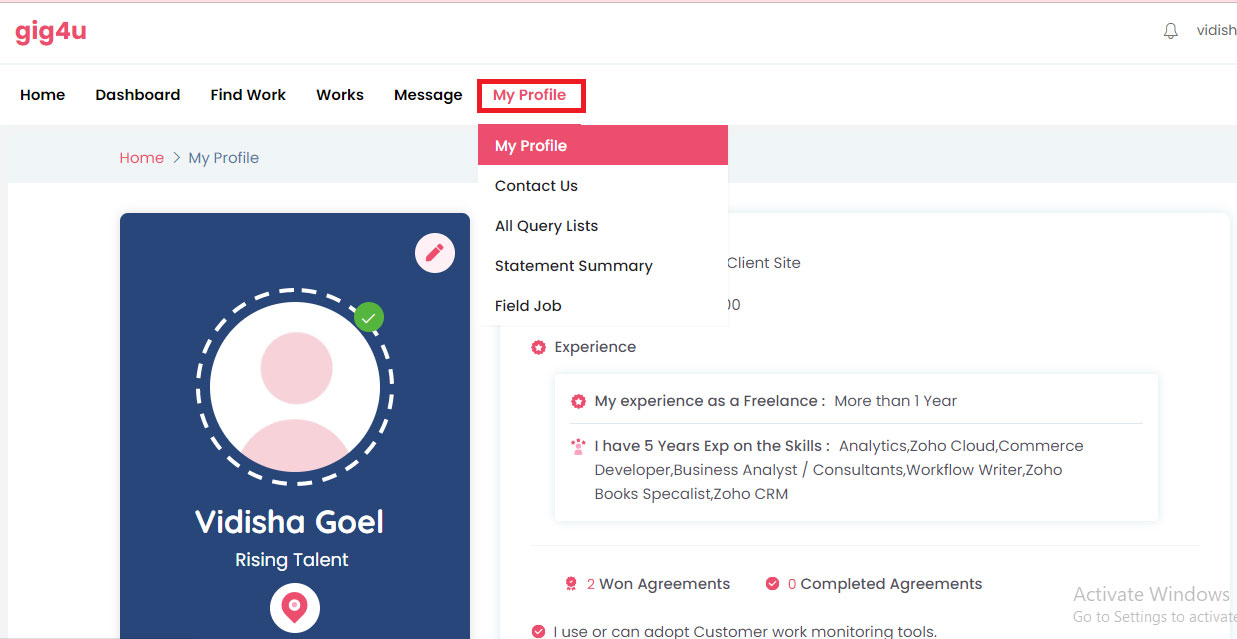Viewport: 1237px width, 639px height.
Task: Click the profile avatar picture
Action: tap(295, 386)
